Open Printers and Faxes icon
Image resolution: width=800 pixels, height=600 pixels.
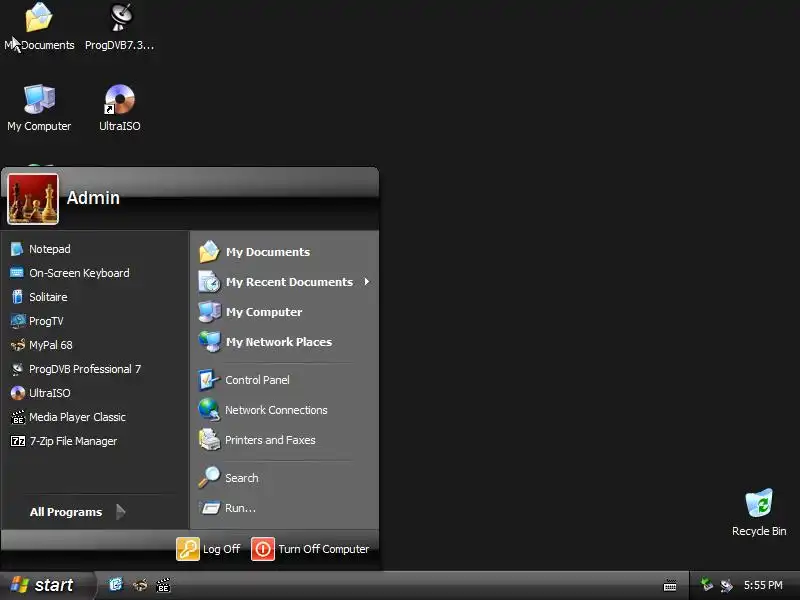coord(209,440)
